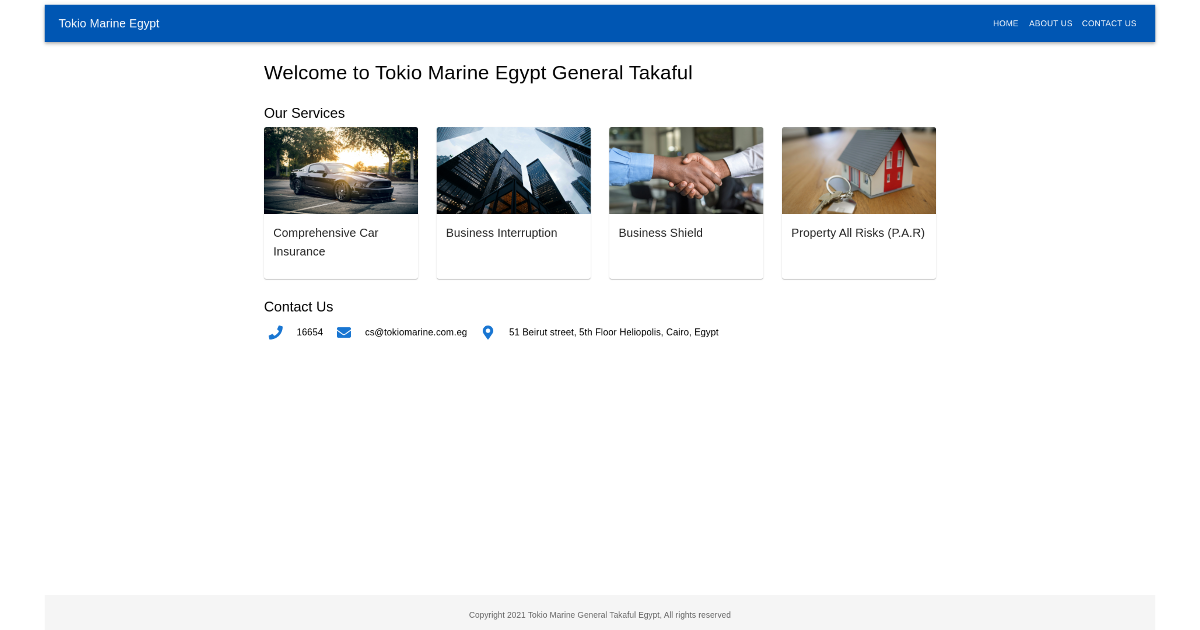Click the phone icon in Contact Us

click(x=276, y=332)
